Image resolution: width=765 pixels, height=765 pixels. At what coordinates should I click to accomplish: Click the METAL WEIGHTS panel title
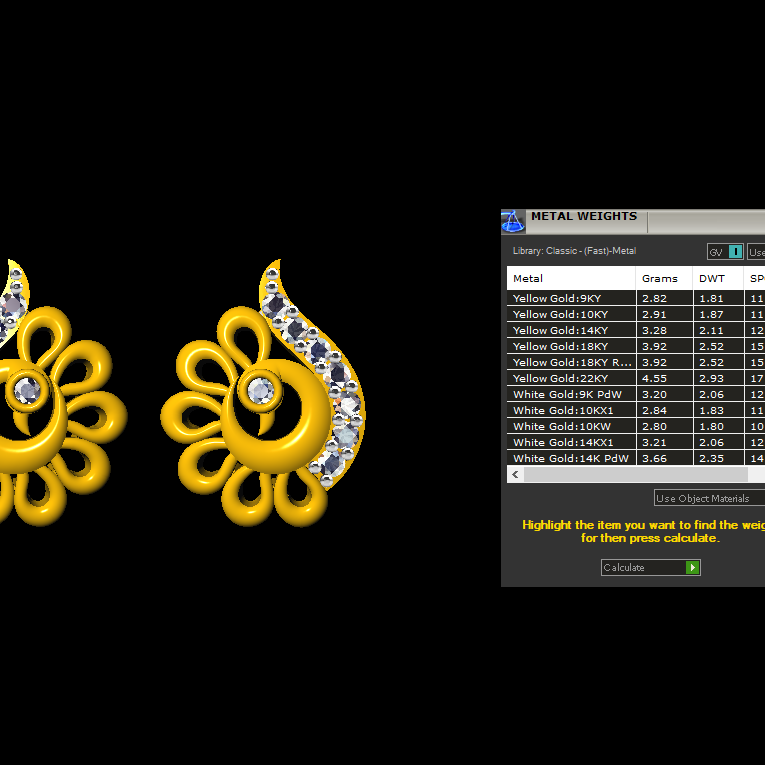tap(584, 216)
